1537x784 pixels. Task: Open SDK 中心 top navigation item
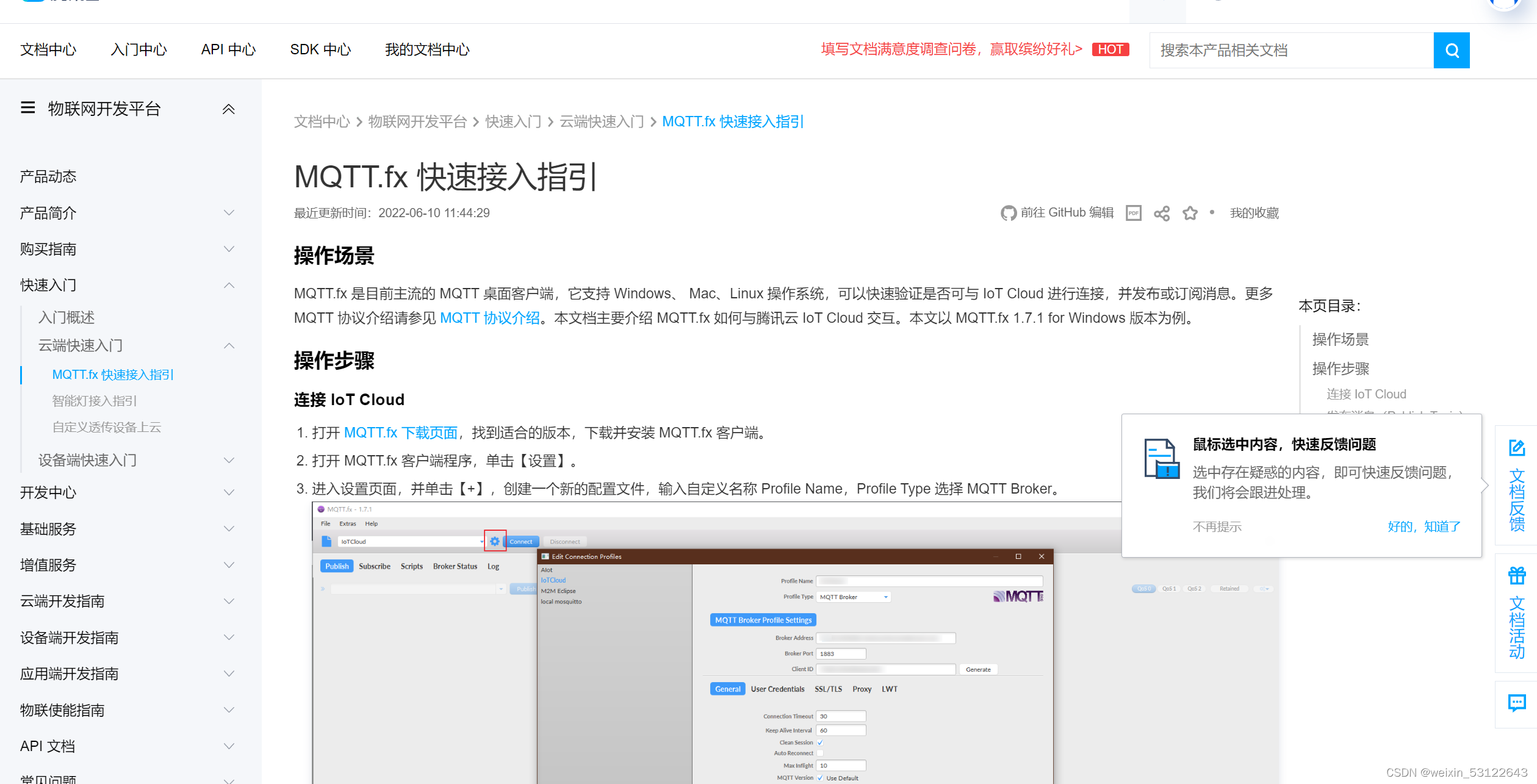point(320,49)
